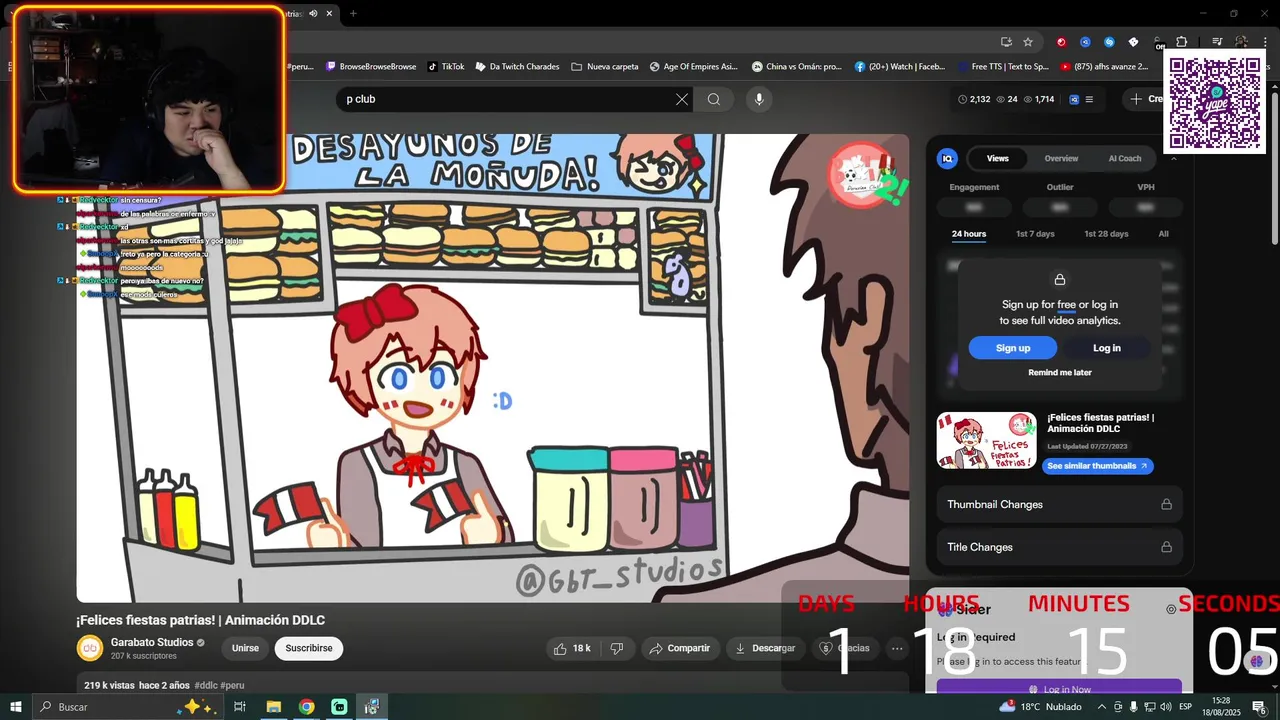Start voice search with the microphone icon
The height and width of the screenshot is (720, 1280).
coord(759,99)
